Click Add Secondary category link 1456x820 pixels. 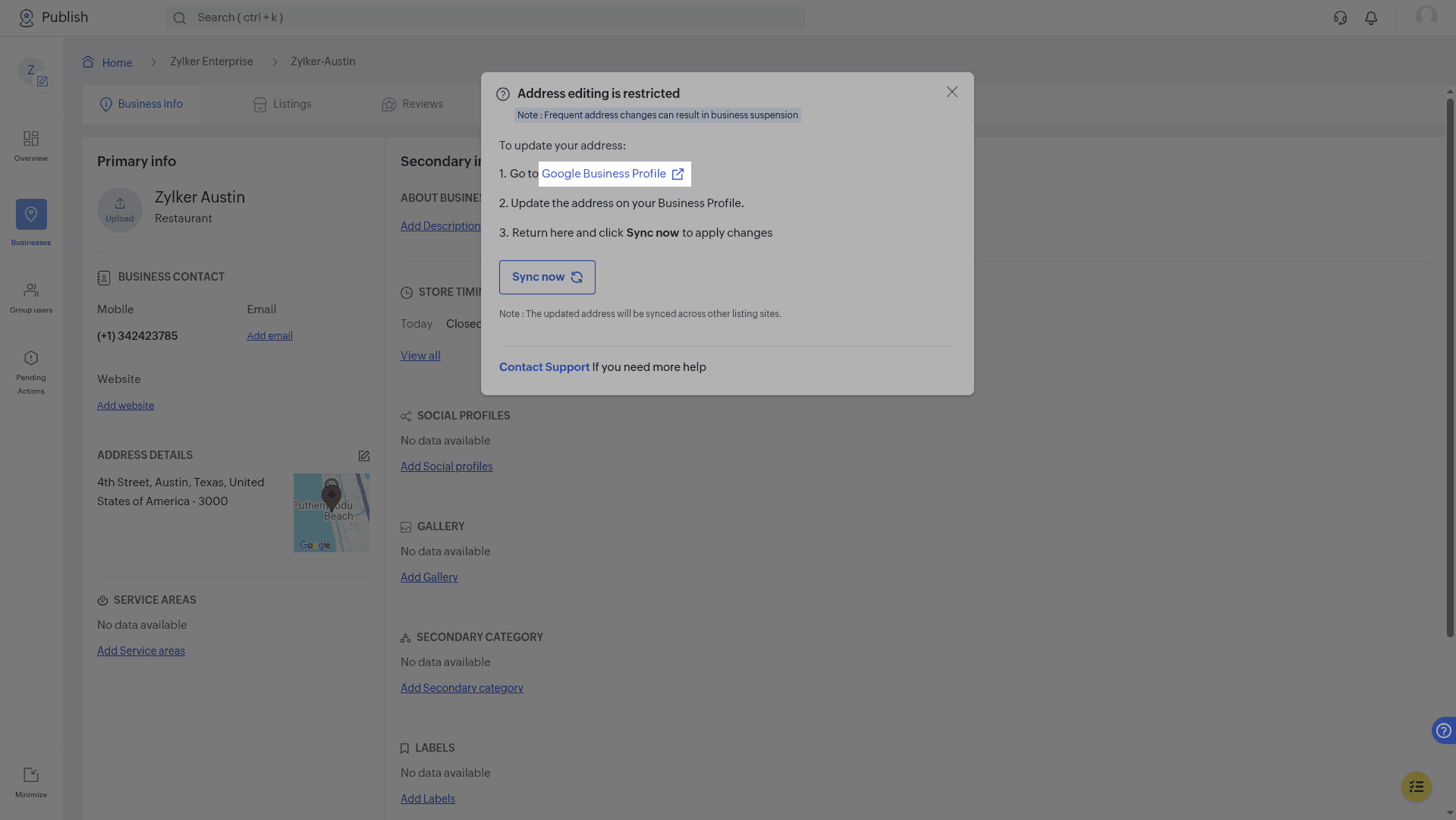[x=462, y=688]
